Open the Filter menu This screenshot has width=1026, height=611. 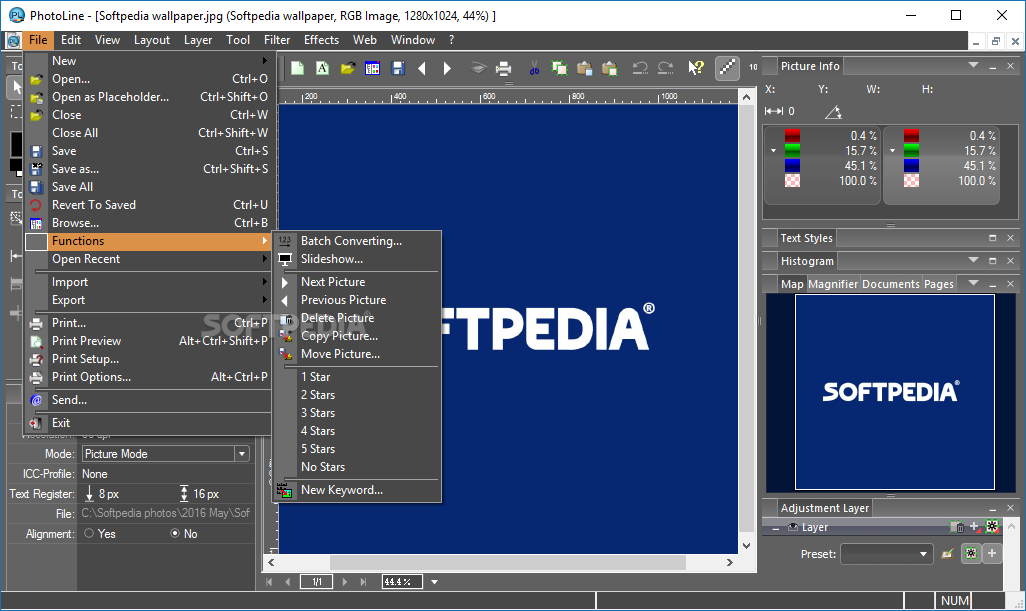point(277,40)
